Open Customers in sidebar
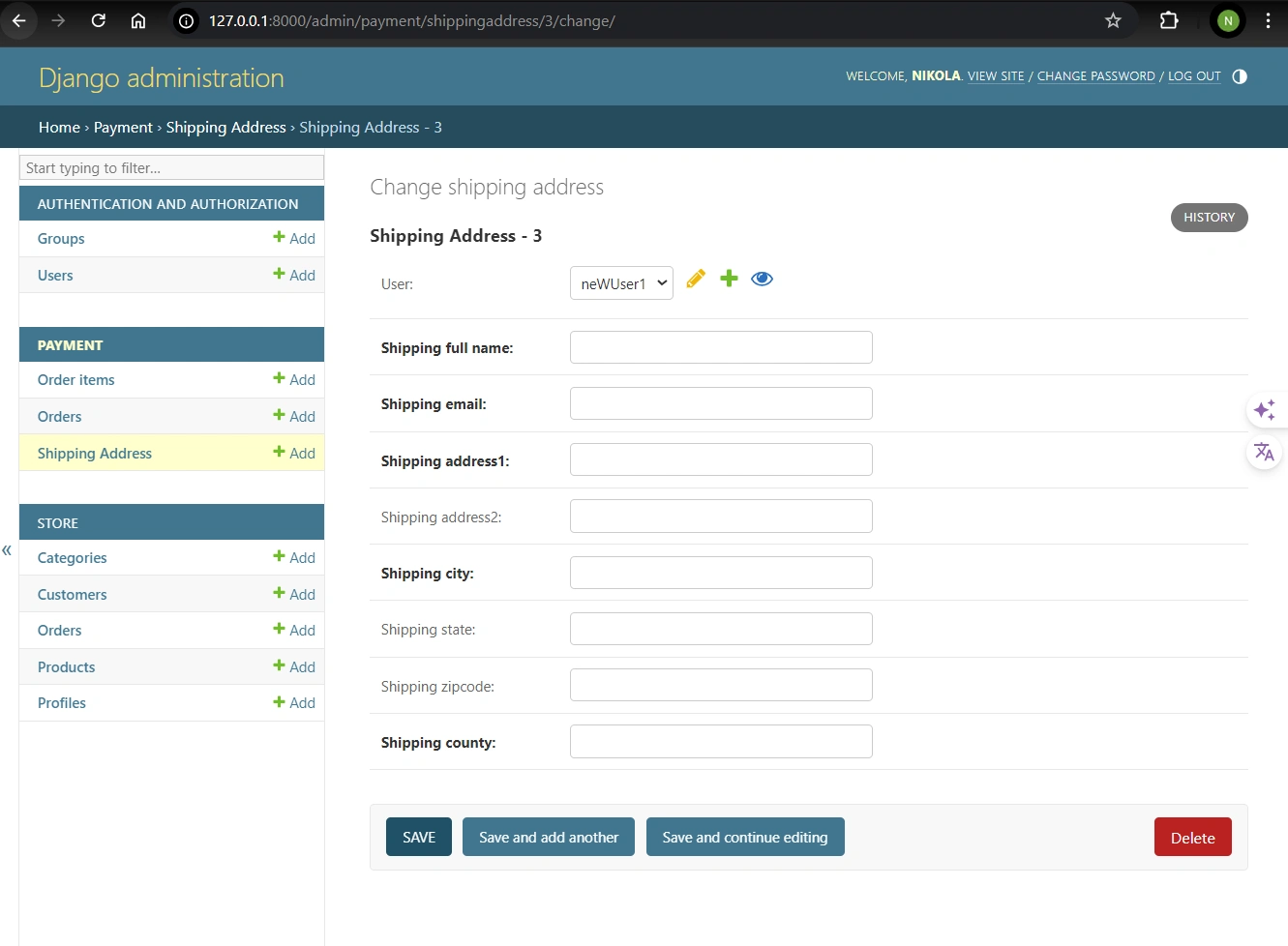1288x946 pixels. point(73,594)
